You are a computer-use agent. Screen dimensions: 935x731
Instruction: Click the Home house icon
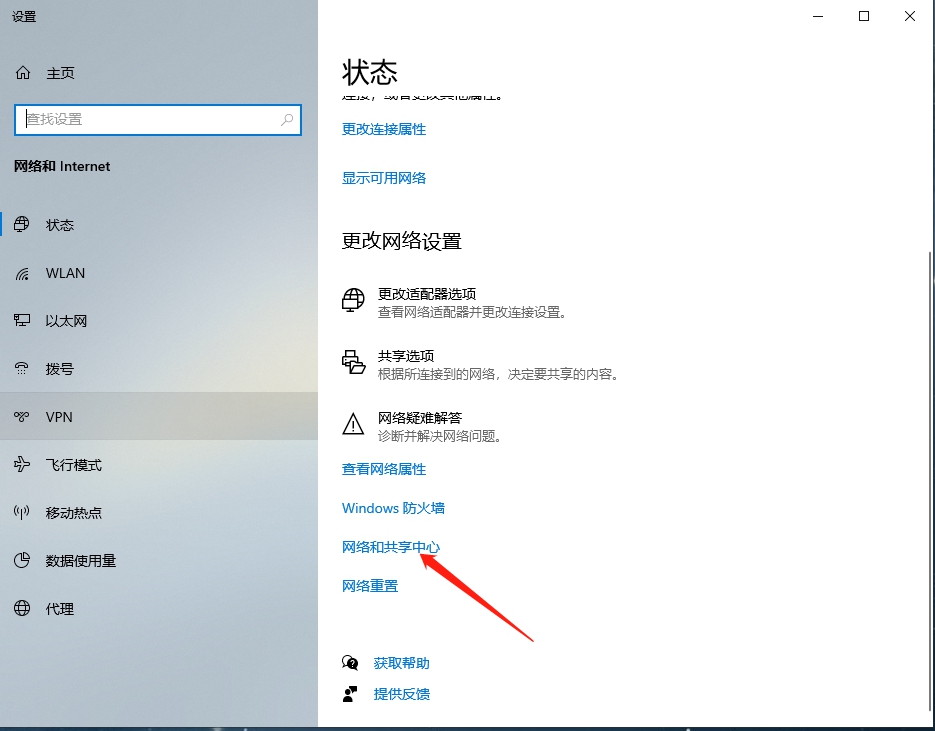pyautogui.click(x=23, y=73)
